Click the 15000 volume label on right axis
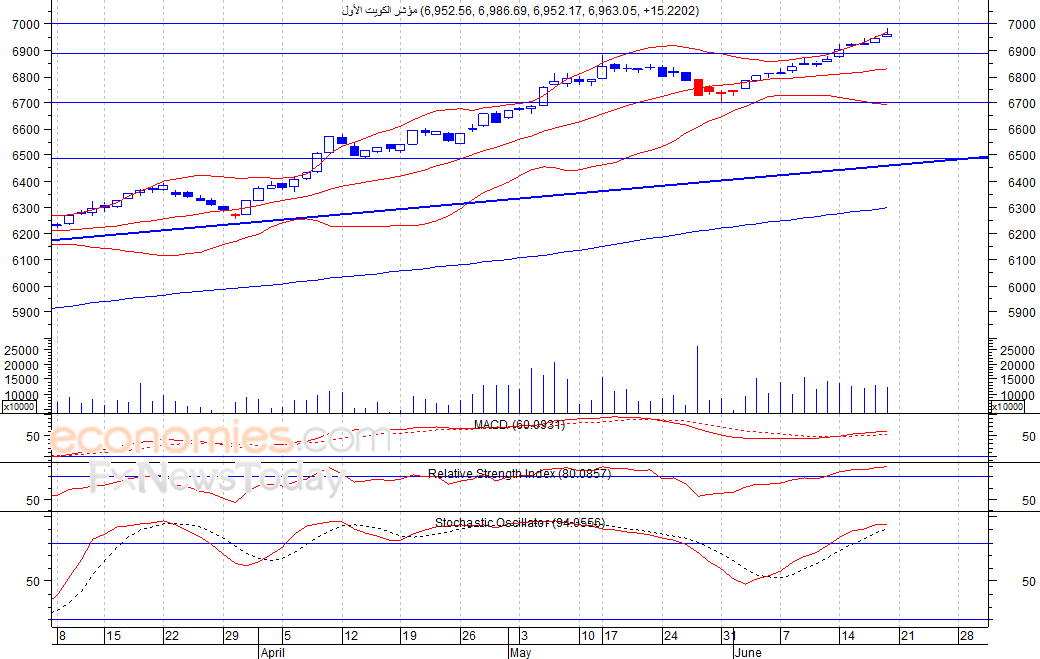 tap(1017, 380)
